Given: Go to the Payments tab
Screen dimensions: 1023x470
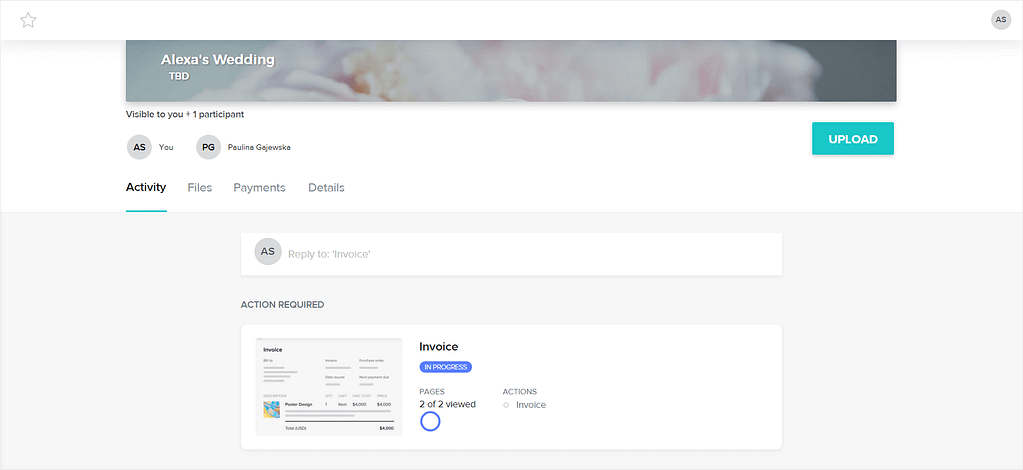Looking at the screenshot, I should [x=260, y=187].
